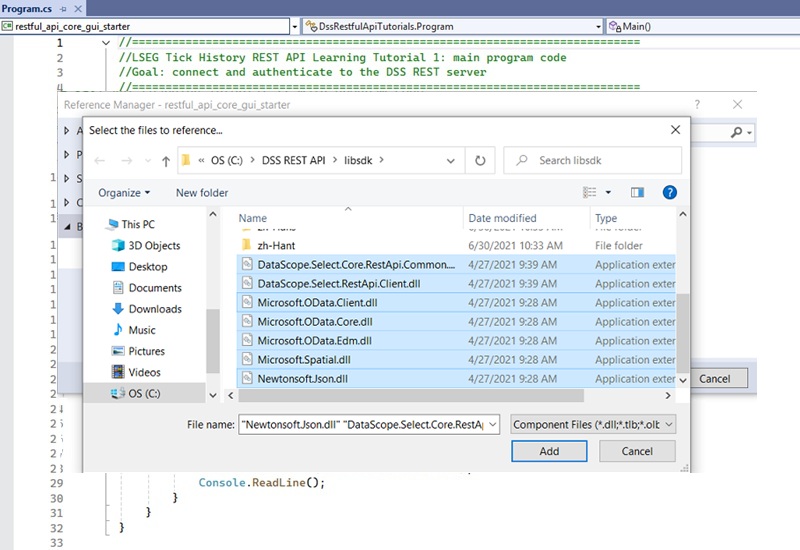Click the change view layout icon

pos(590,192)
